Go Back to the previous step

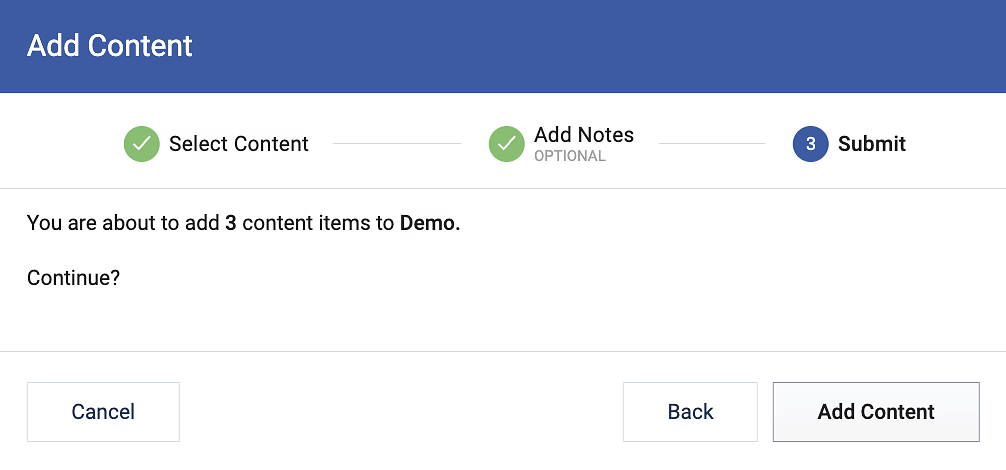(x=690, y=412)
